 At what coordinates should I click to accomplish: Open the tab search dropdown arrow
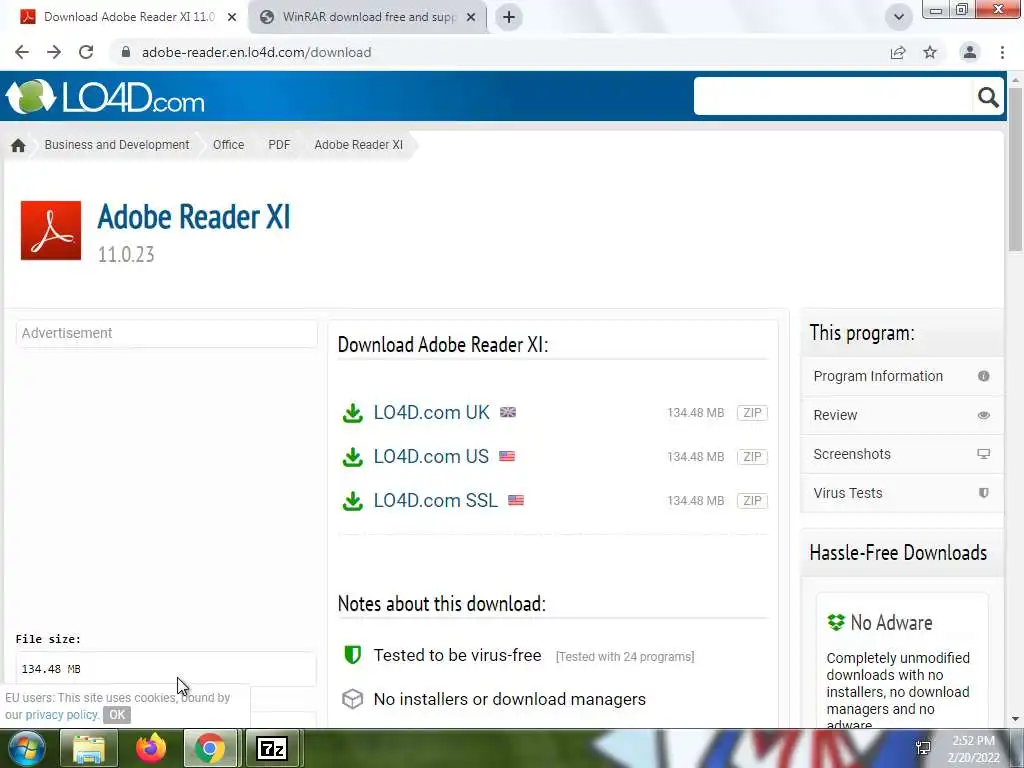click(x=899, y=17)
